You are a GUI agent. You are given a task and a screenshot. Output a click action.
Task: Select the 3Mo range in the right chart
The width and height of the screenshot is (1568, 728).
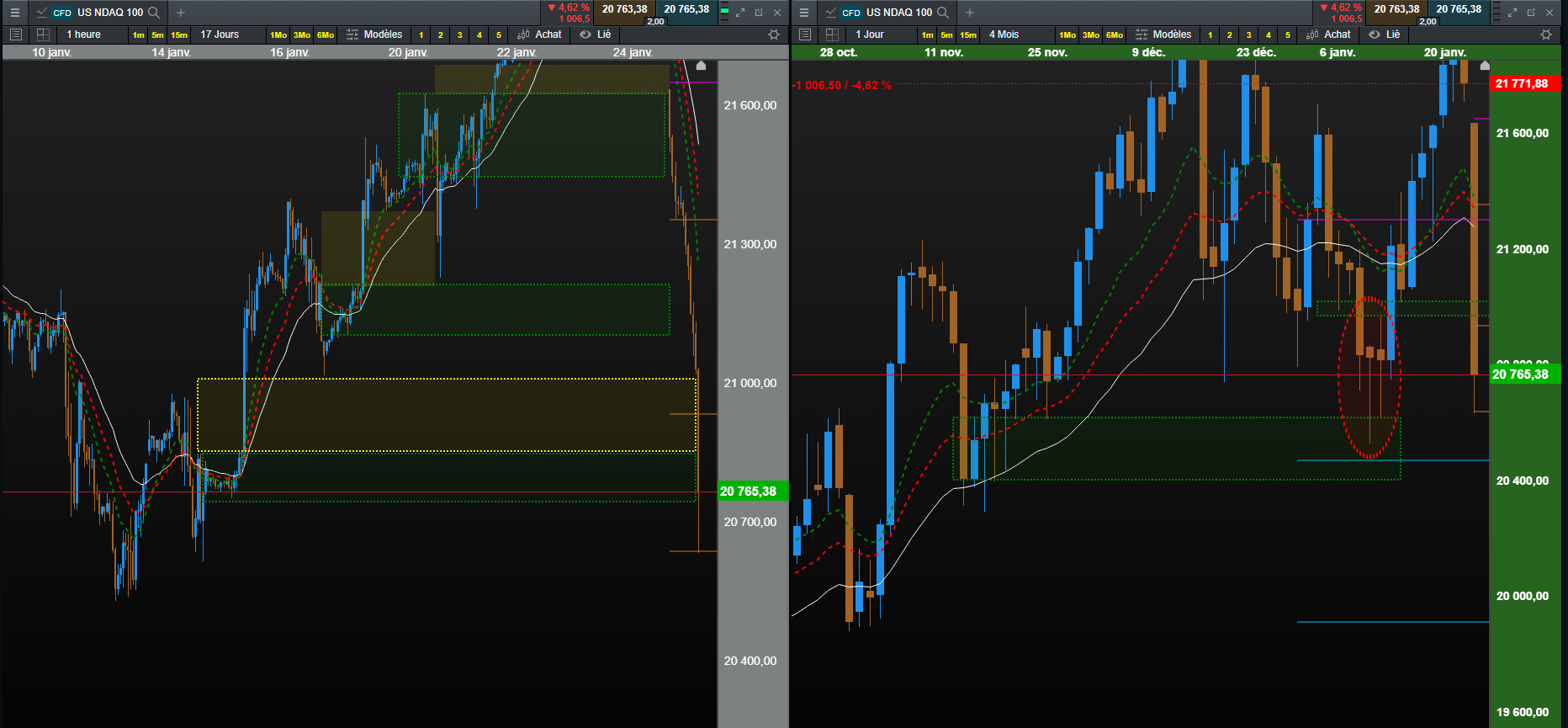[x=1091, y=35]
